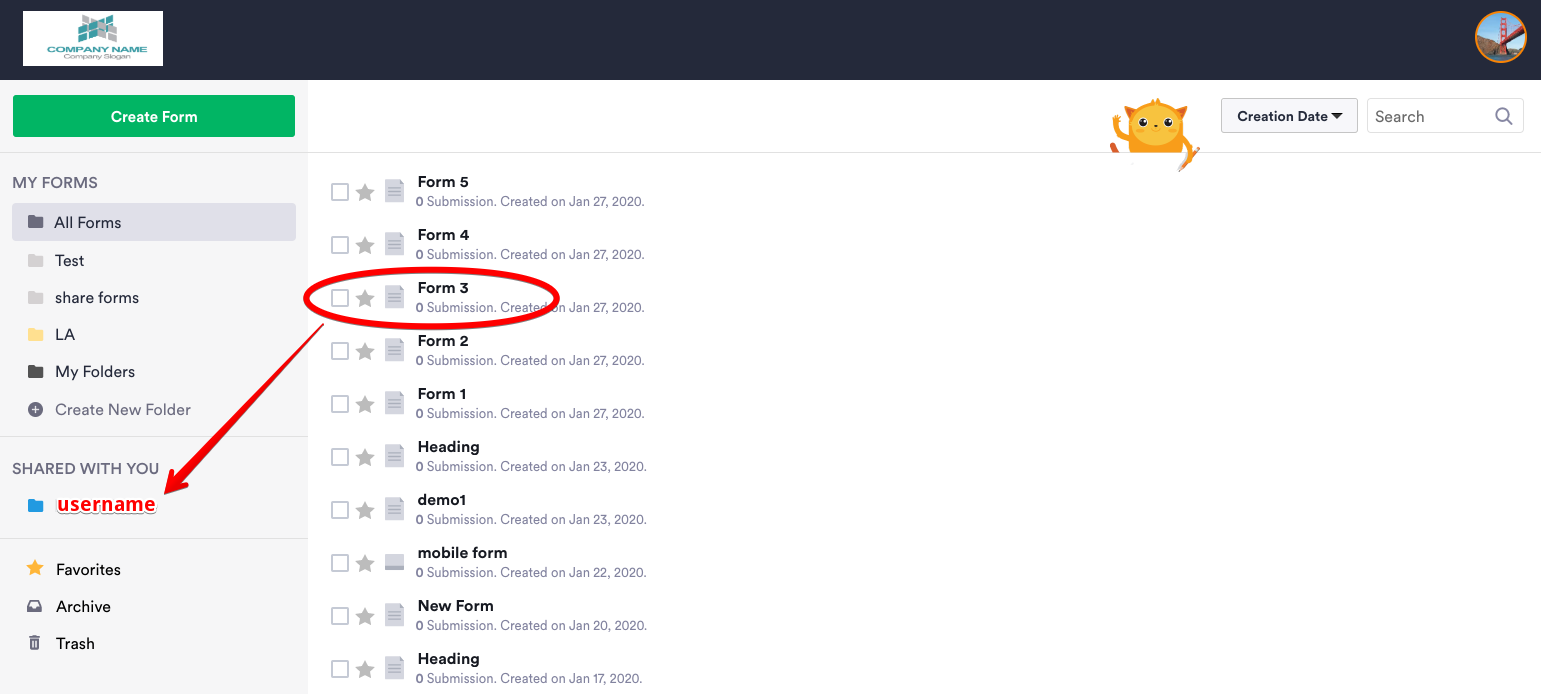Open the shared username folder
Screen dimensions: 1541x694
click(105, 505)
